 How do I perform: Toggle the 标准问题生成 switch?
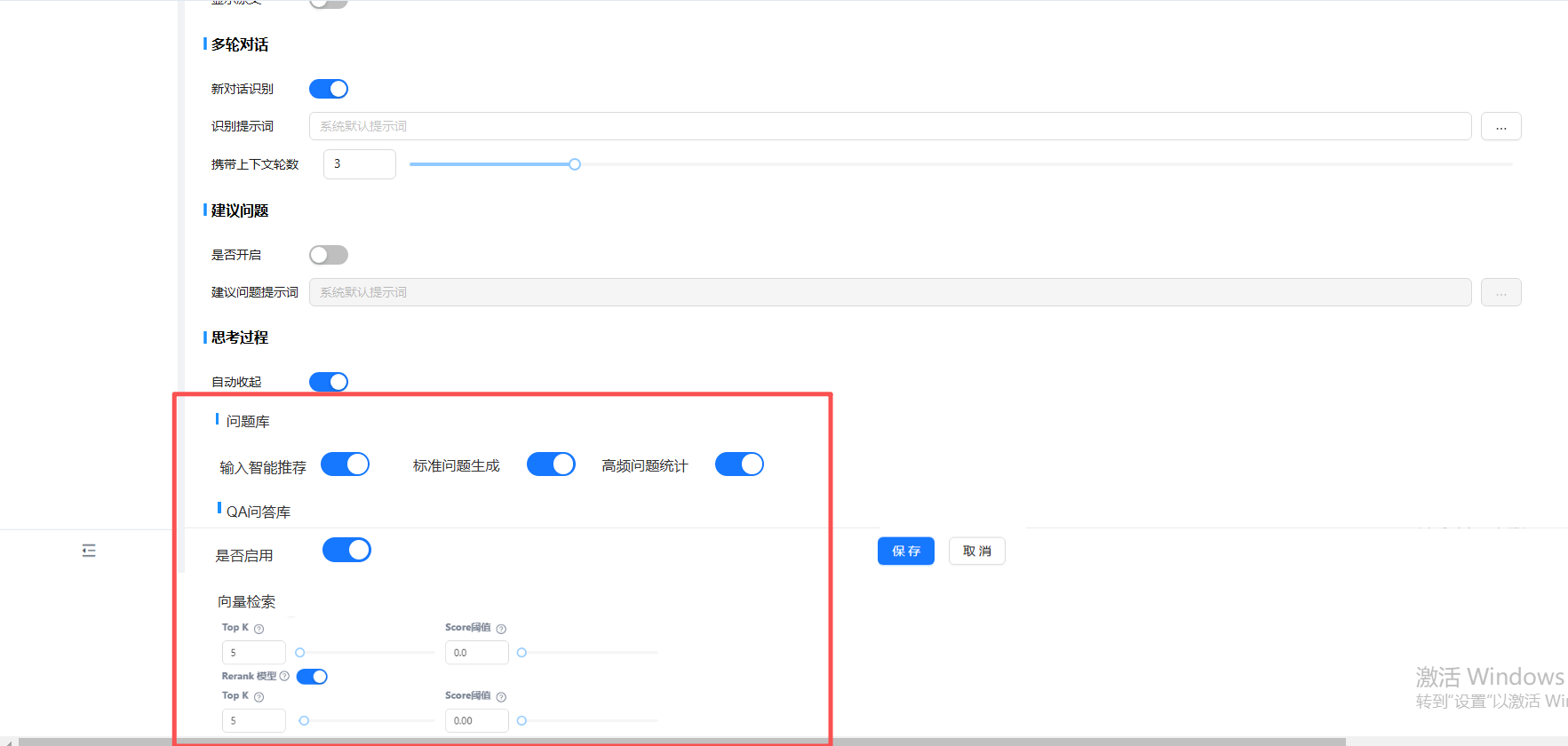(x=551, y=464)
